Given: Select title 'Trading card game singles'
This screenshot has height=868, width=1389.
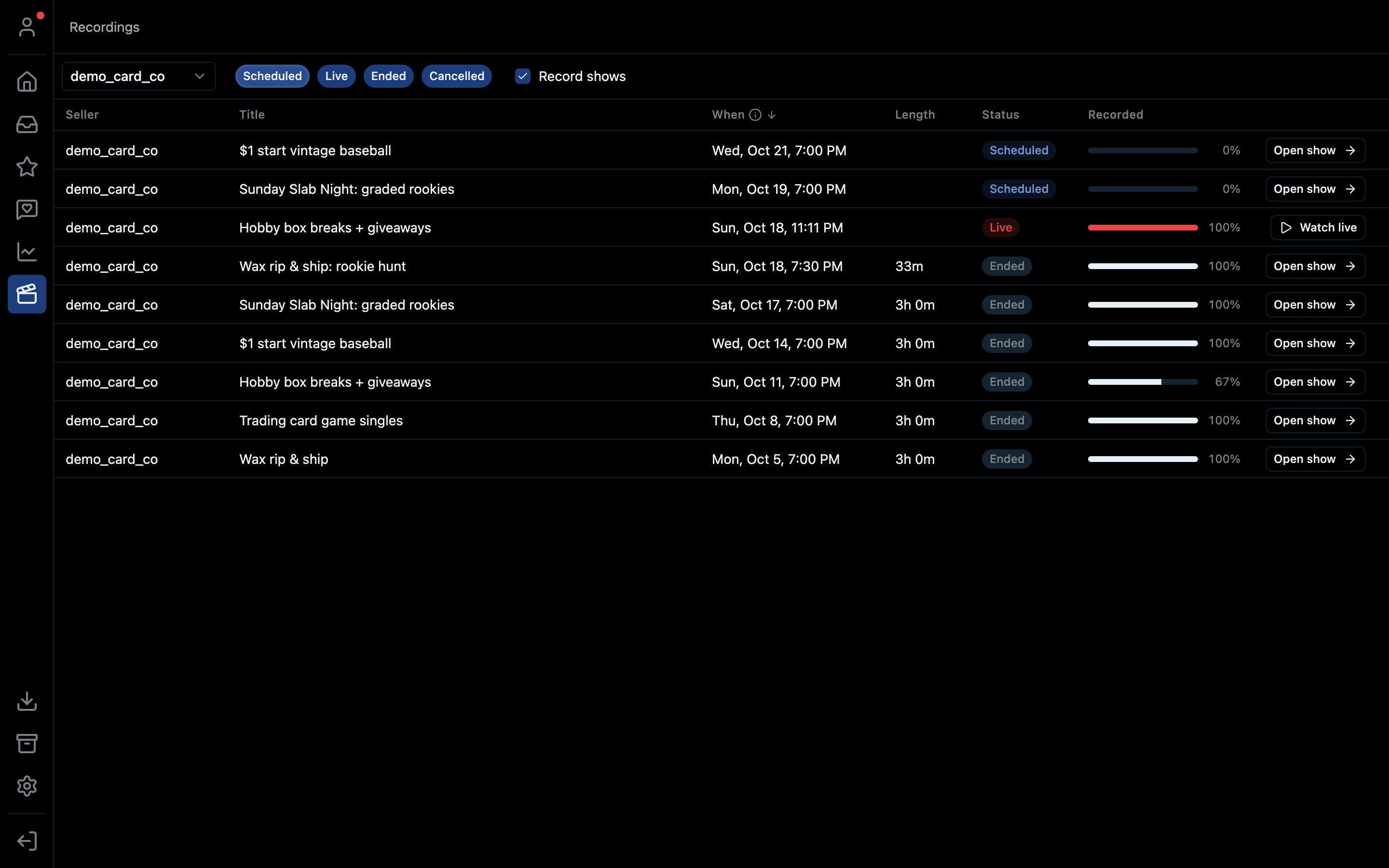Looking at the screenshot, I should pyautogui.click(x=321, y=420).
